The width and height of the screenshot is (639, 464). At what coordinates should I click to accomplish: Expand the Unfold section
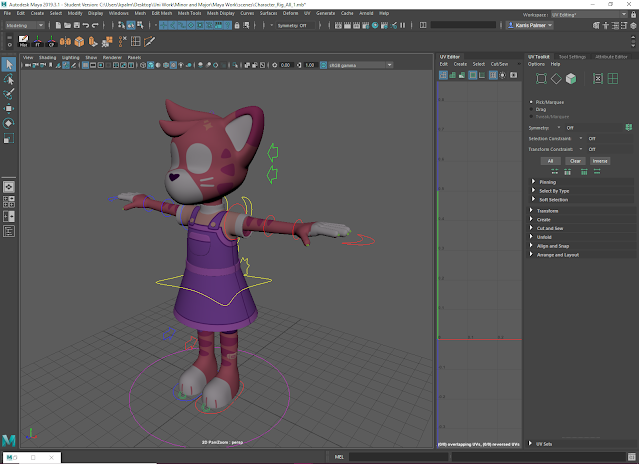pos(581,237)
